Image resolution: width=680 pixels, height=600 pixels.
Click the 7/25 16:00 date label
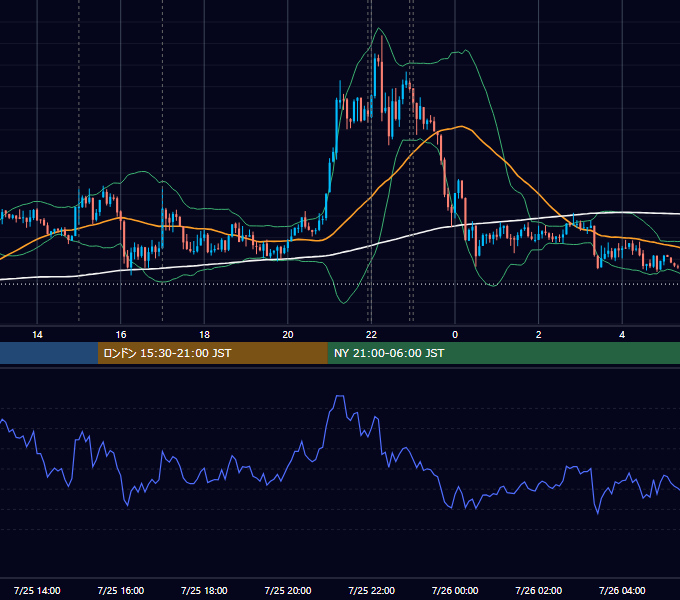(121, 590)
